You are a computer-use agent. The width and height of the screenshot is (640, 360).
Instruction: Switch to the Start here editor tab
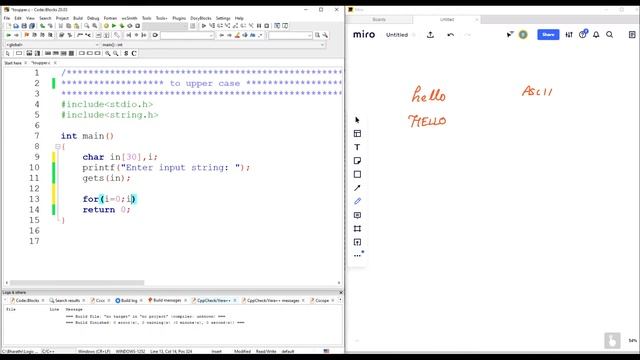click(x=13, y=63)
